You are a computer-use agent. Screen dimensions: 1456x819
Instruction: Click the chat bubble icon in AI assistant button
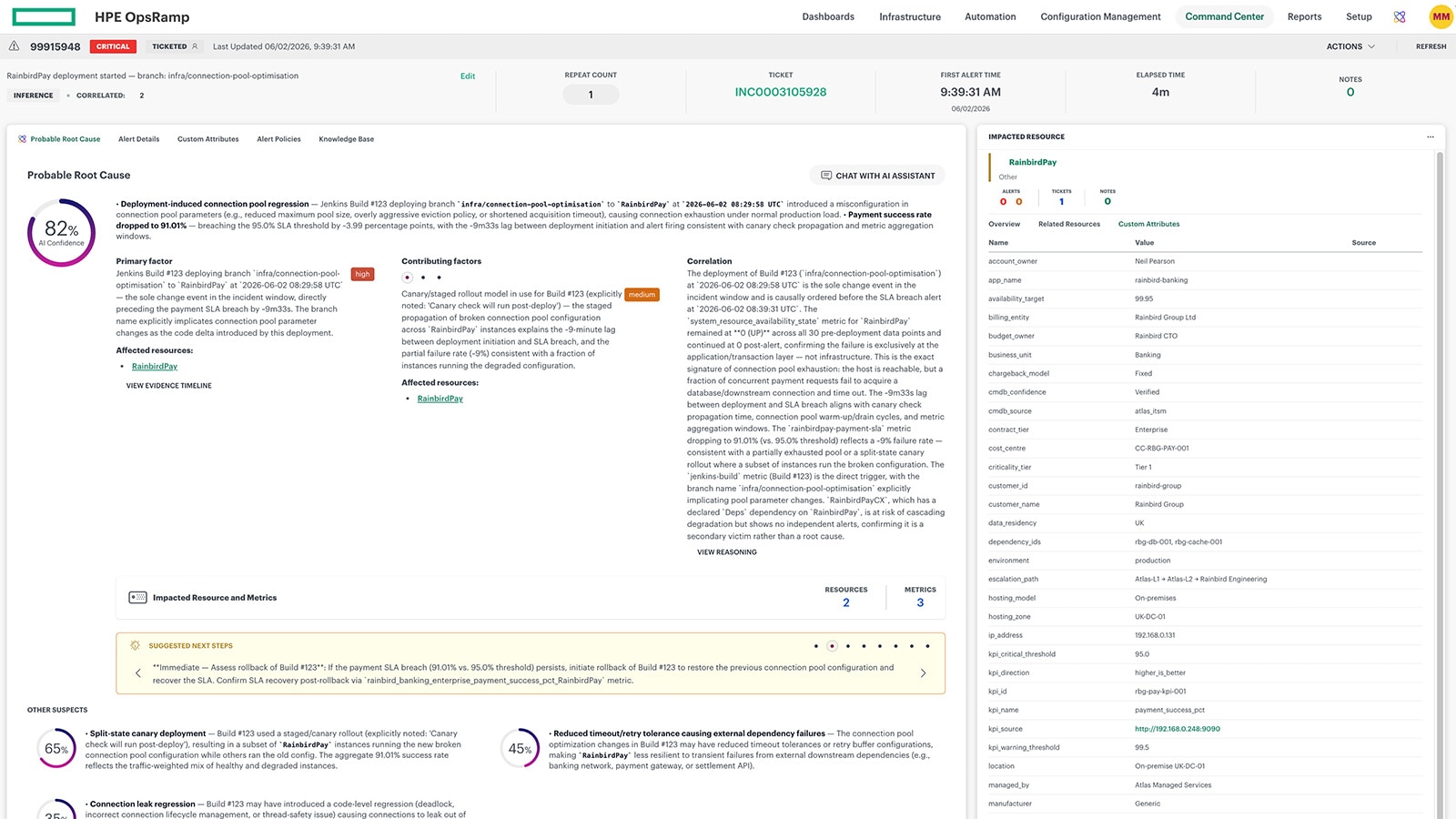click(826, 176)
